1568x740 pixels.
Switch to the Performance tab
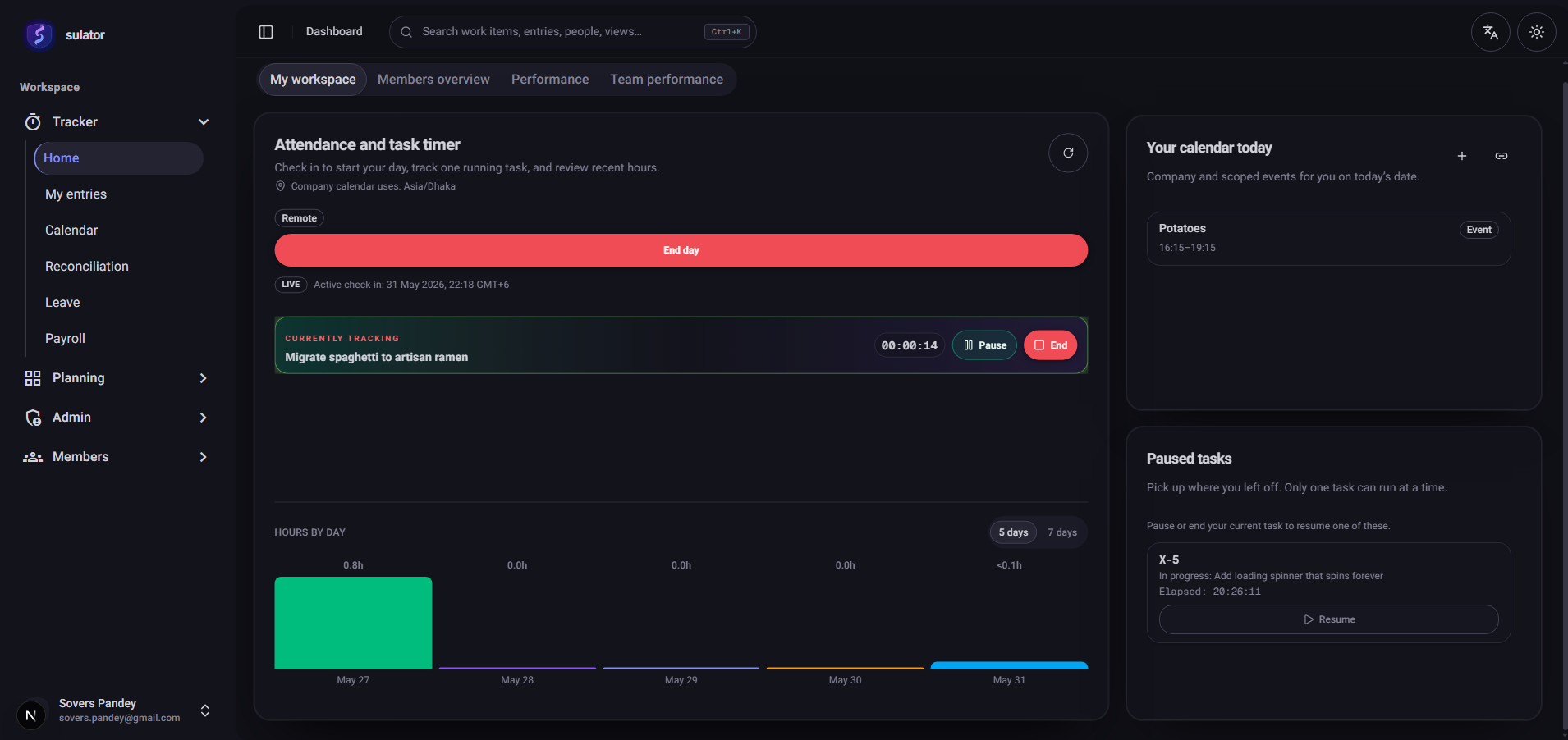pyautogui.click(x=550, y=80)
